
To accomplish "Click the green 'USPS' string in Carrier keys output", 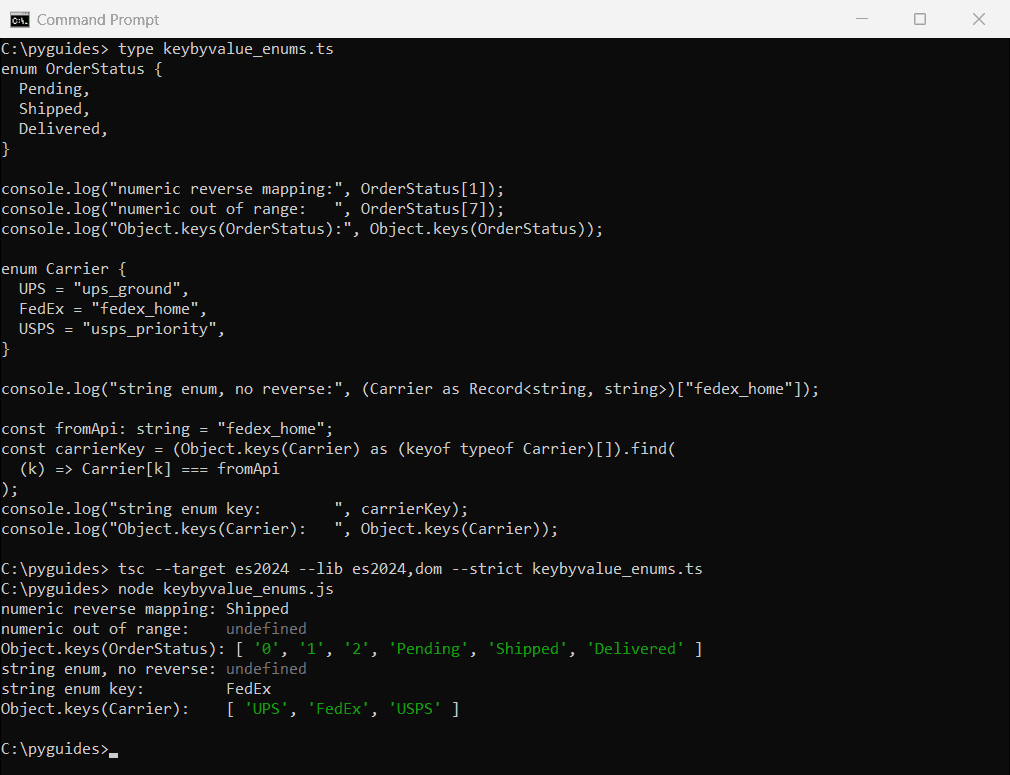I will coord(415,709).
